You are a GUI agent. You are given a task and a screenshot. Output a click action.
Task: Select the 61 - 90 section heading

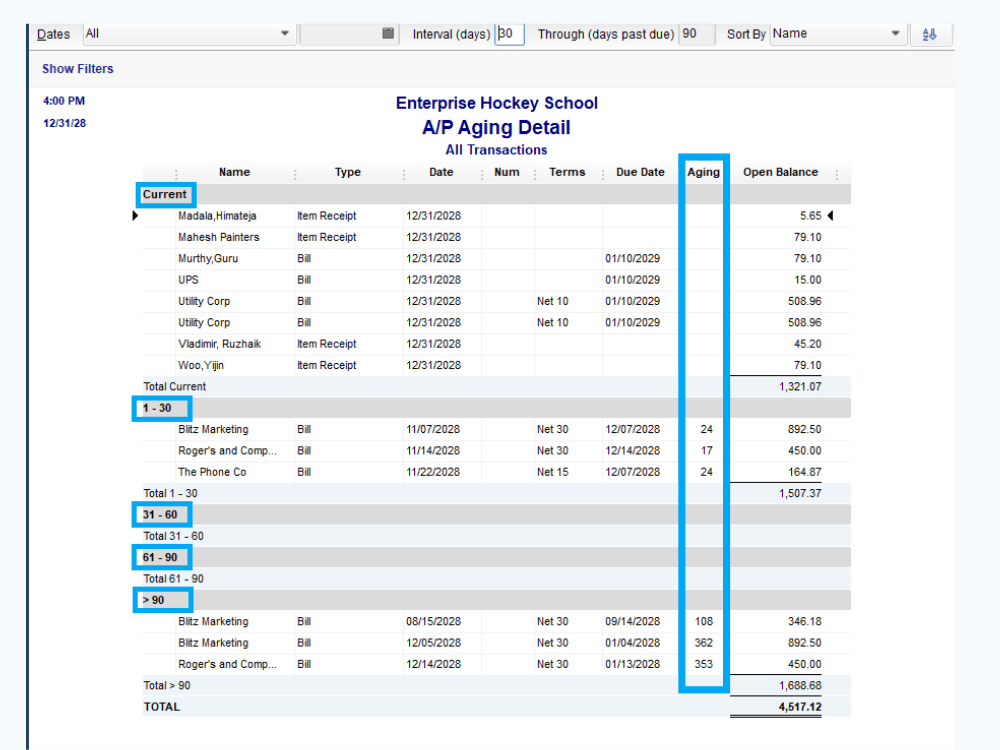(x=160, y=557)
